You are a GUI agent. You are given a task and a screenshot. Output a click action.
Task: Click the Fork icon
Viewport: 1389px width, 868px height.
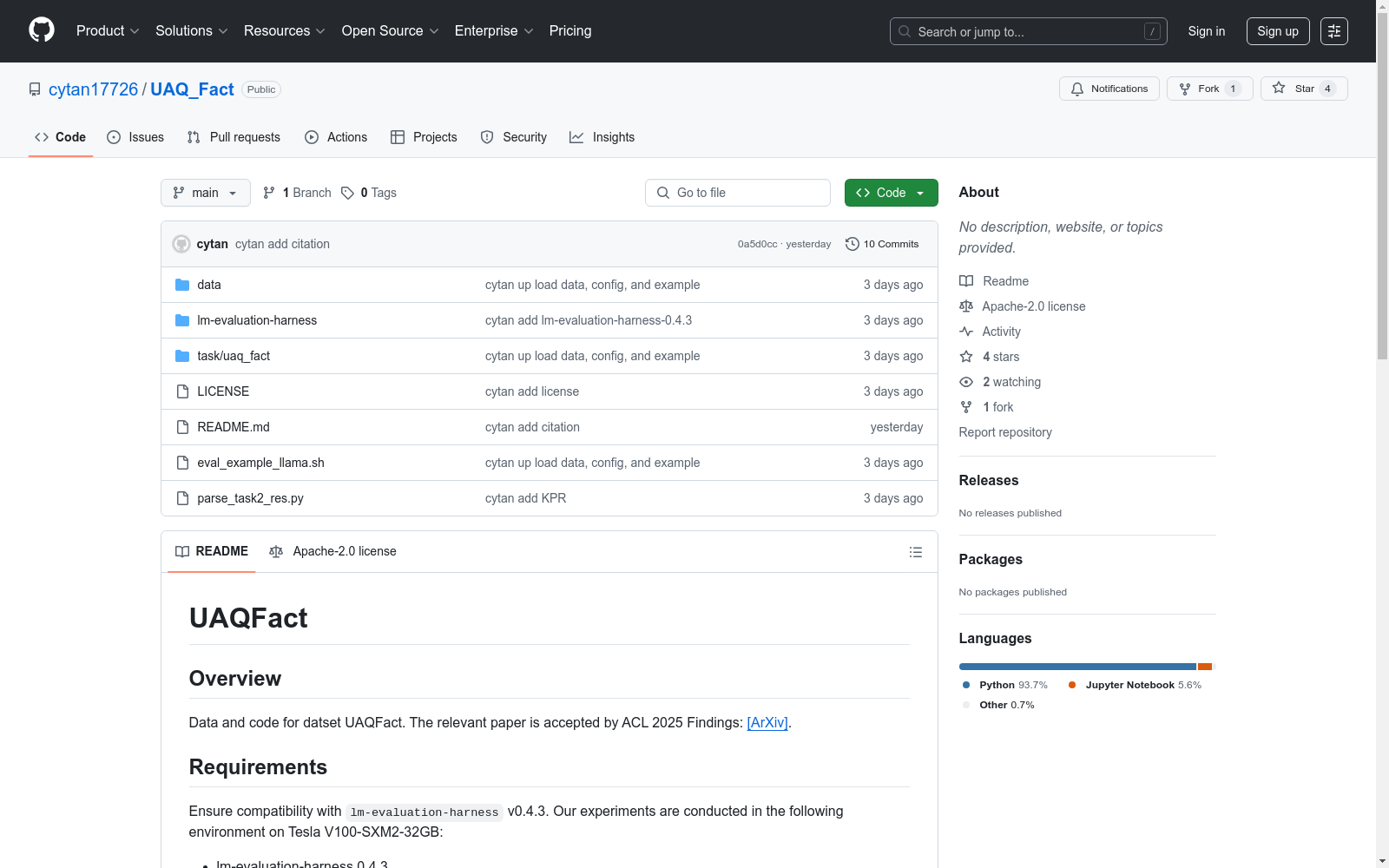point(1185,89)
